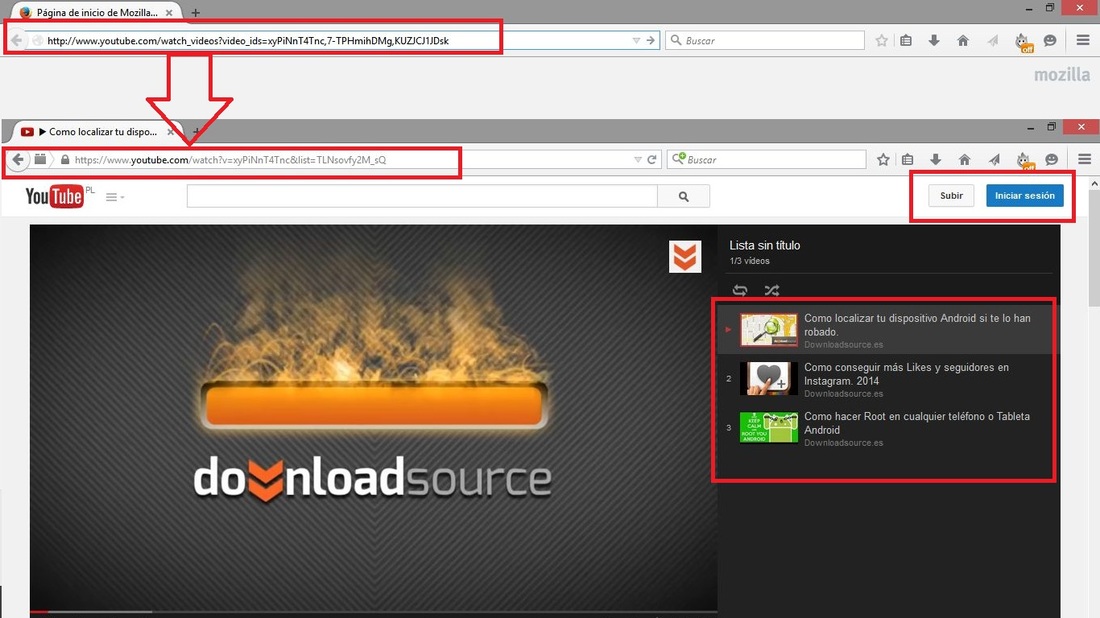
Task: Bookmark page with star in Mozilla start window
Action: [882, 41]
